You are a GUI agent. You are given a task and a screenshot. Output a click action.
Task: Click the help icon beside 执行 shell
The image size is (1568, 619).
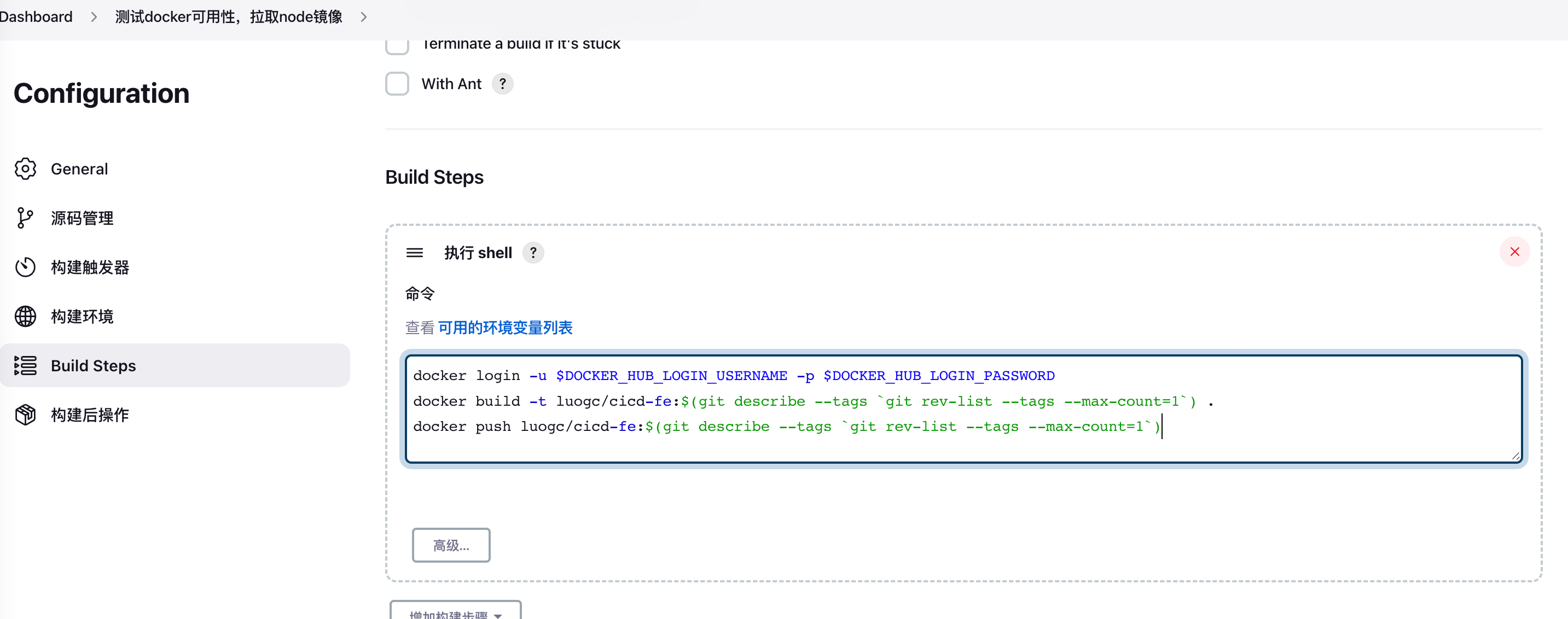click(533, 253)
